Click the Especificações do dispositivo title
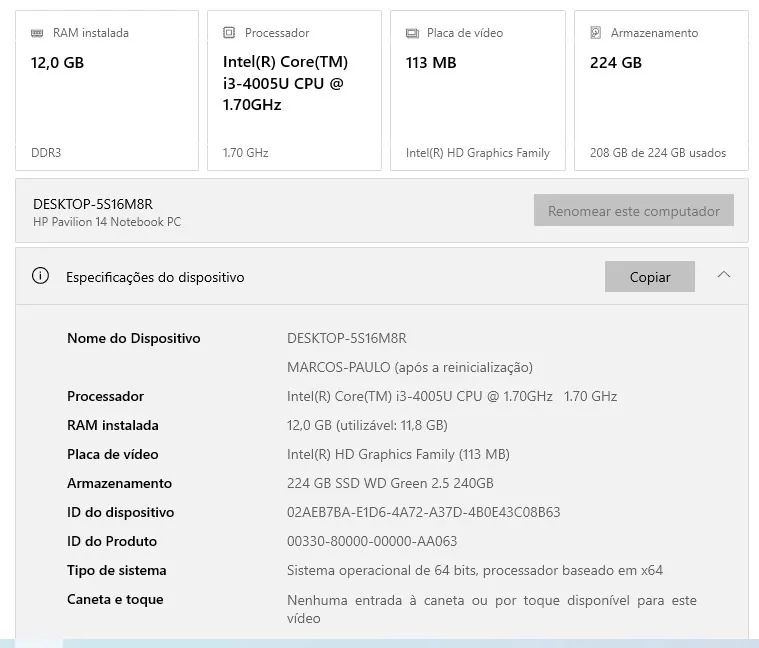 coord(155,277)
